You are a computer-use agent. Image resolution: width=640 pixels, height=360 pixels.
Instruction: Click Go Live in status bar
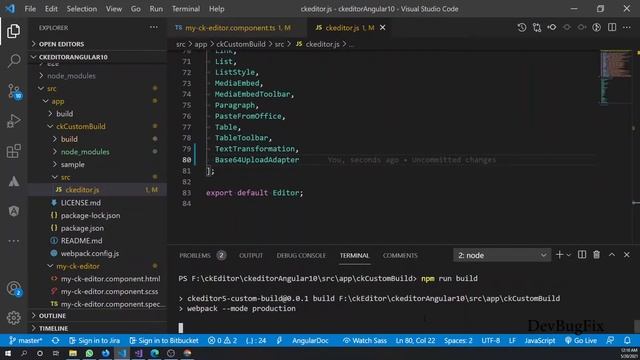click(x=580, y=340)
